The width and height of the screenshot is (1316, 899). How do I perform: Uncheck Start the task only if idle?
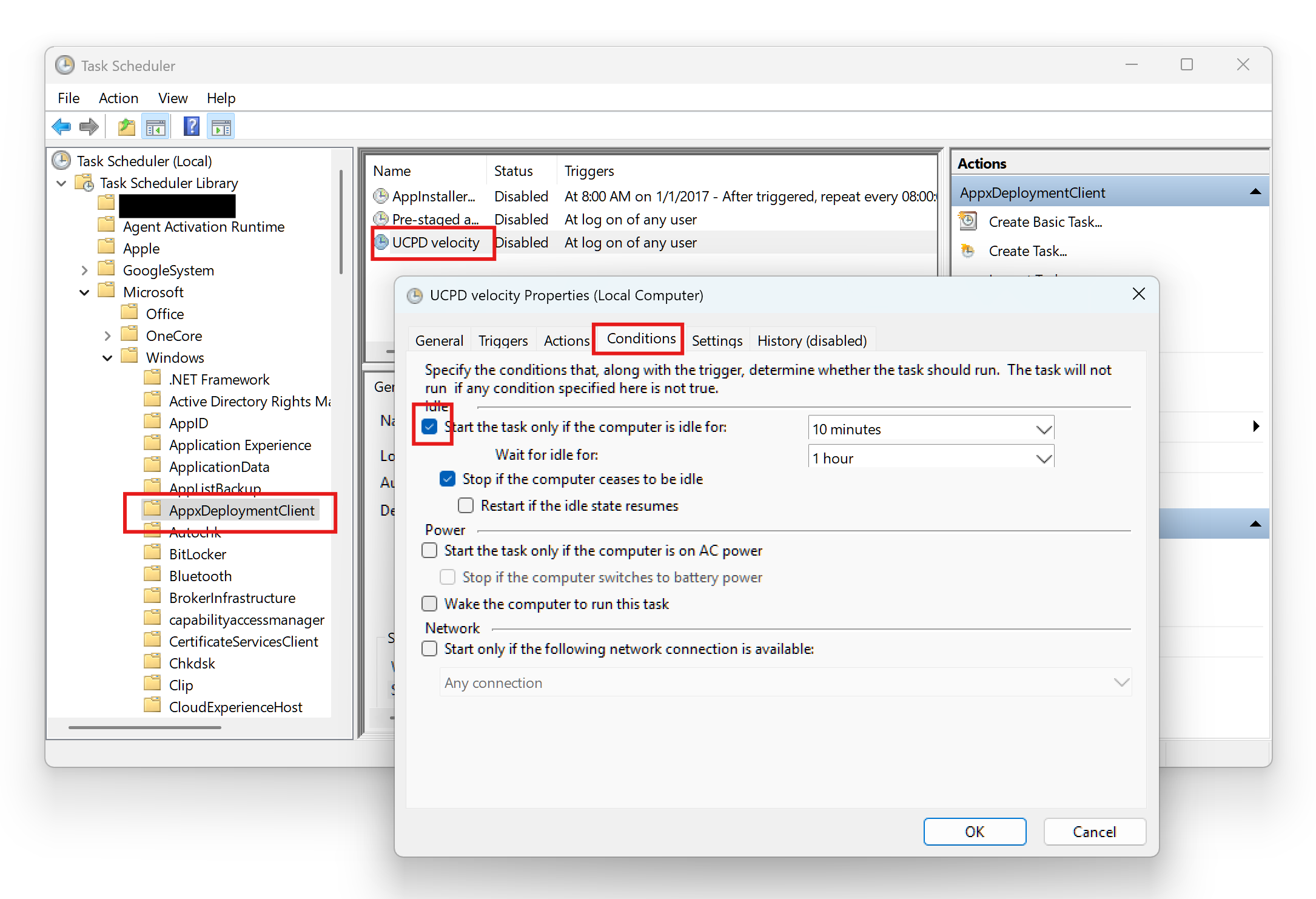pos(429,426)
